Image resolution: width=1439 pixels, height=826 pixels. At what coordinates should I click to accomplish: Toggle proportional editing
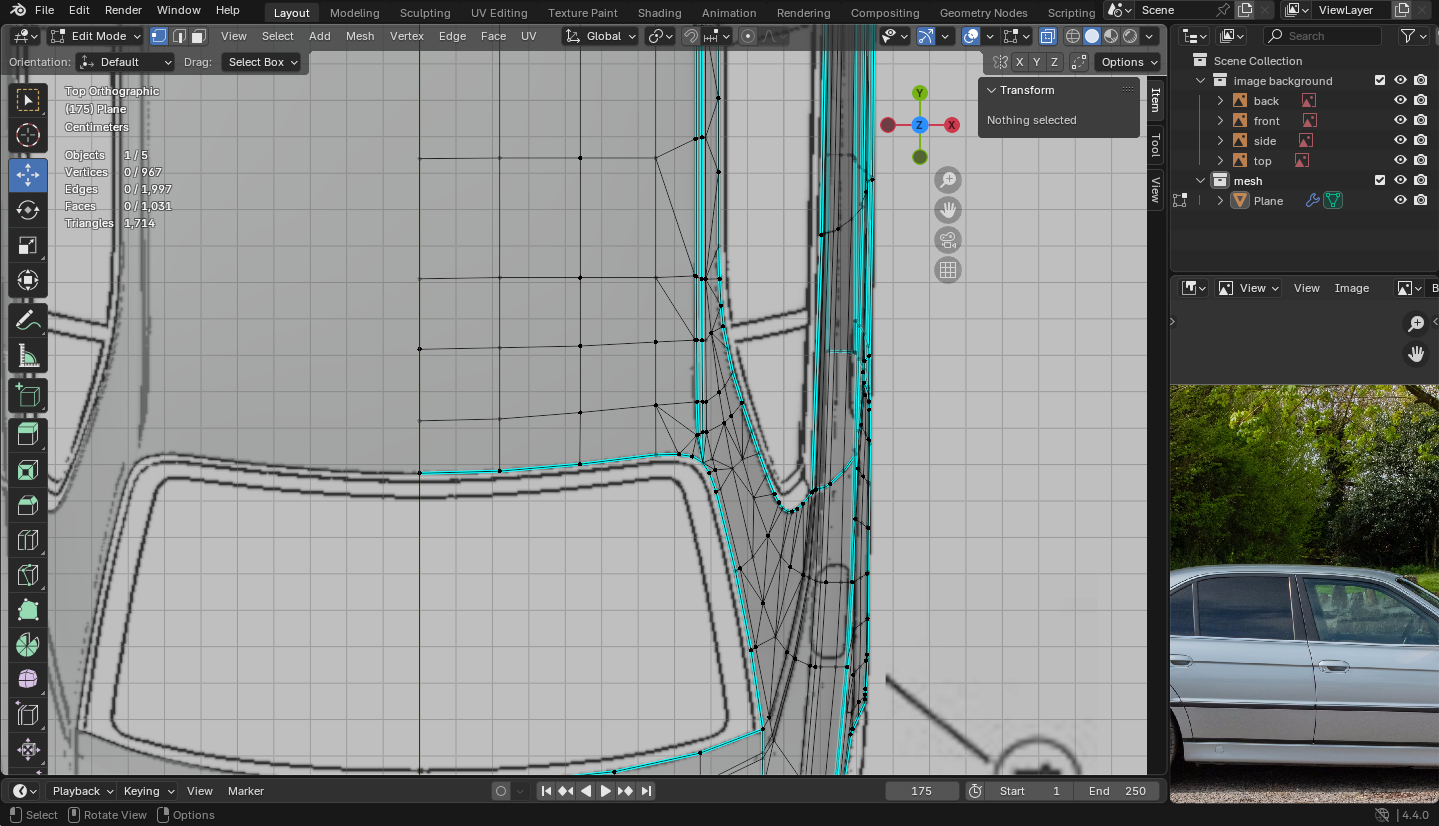tap(748, 36)
